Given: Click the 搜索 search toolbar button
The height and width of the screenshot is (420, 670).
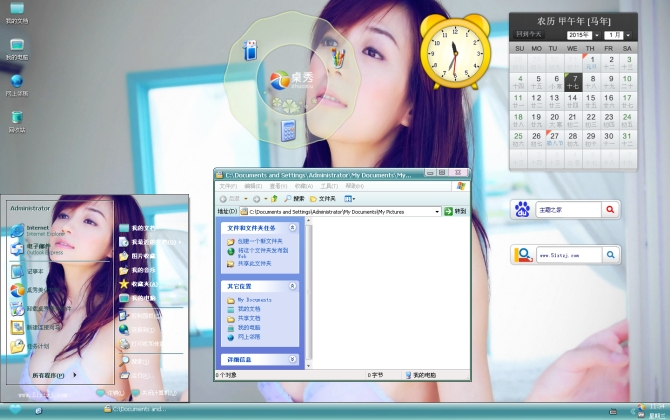Looking at the screenshot, I should point(294,199).
